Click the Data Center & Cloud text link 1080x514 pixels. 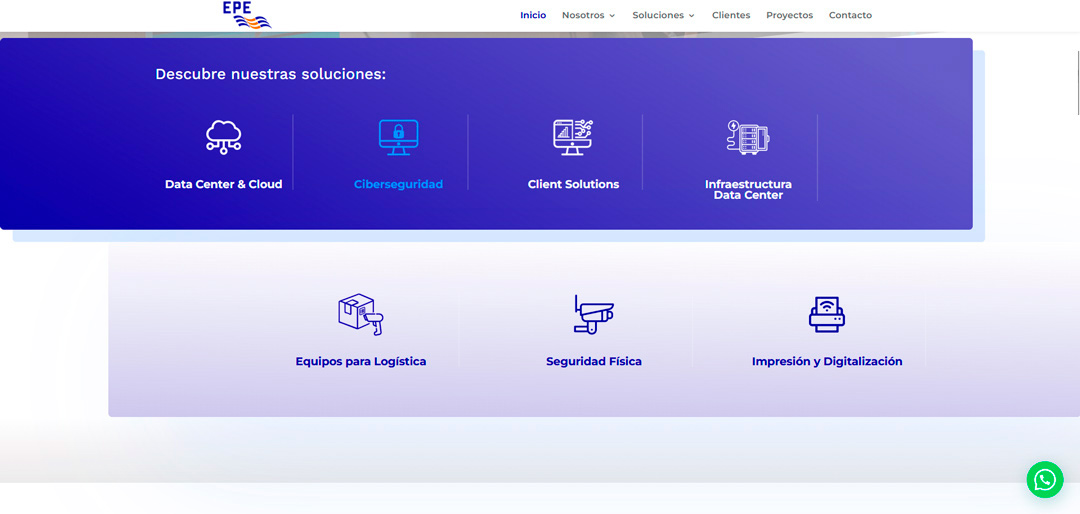coord(223,184)
